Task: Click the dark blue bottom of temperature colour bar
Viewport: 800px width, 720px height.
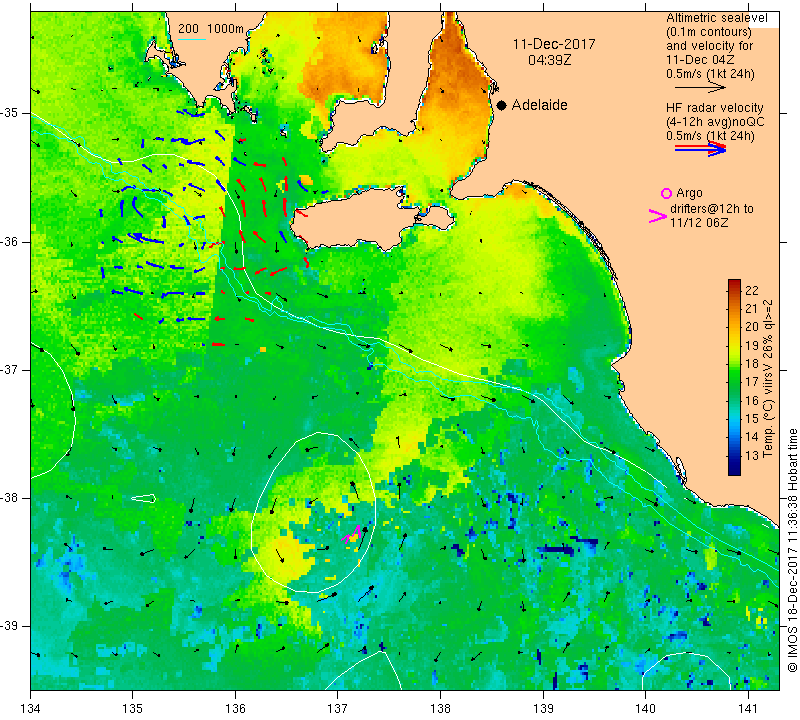Action: point(734,470)
